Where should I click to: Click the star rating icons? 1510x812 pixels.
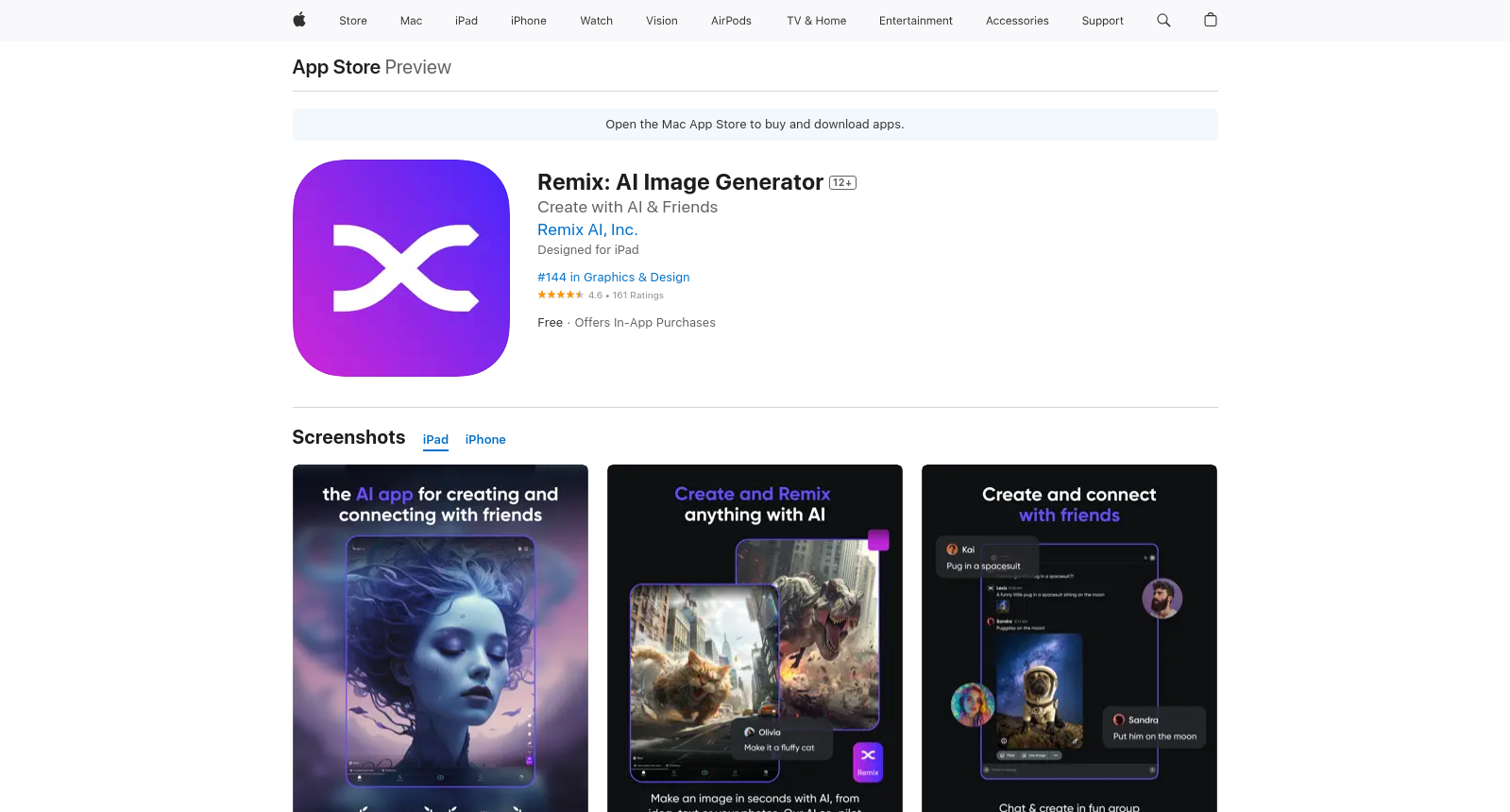tap(561, 295)
